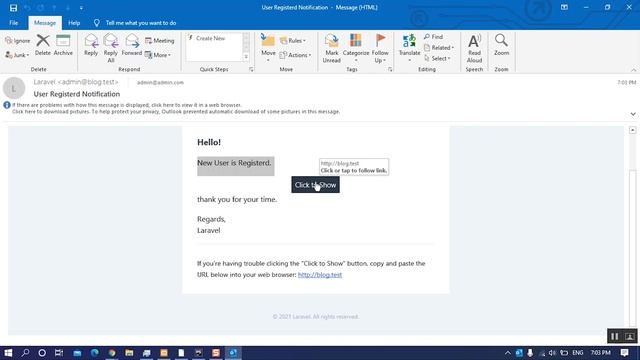
Task: Archive this email
Action: click(x=63, y=45)
